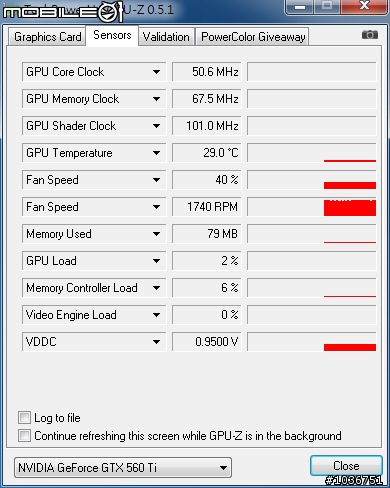Switch to the Graphics Card tab

point(47,37)
